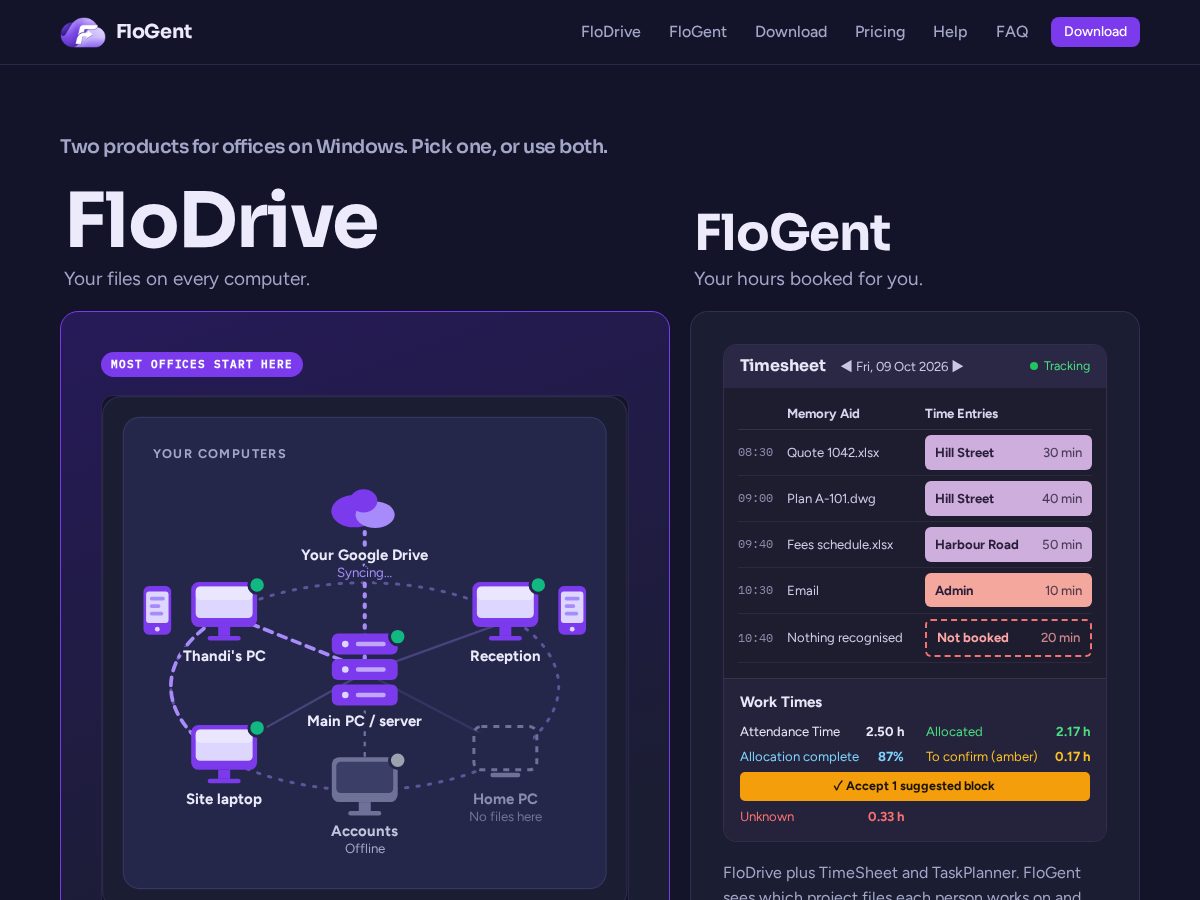Go to previous timesheet day arrow
The image size is (1200, 900).
846,366
